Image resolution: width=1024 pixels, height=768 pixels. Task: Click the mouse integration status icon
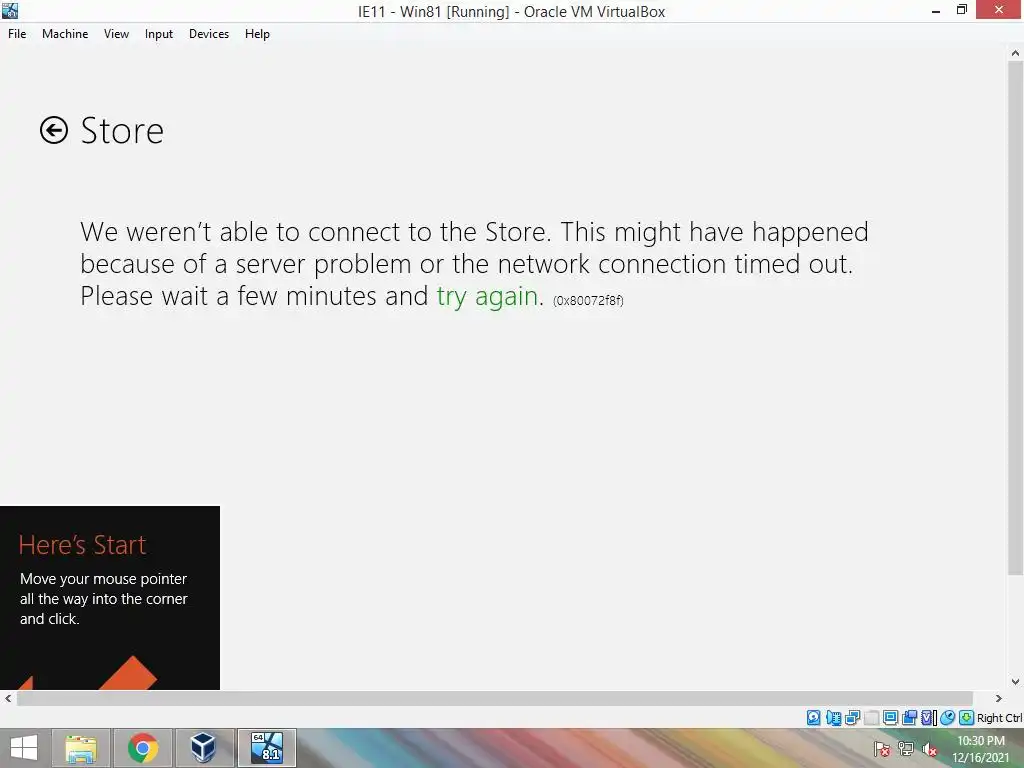[948, 718]
